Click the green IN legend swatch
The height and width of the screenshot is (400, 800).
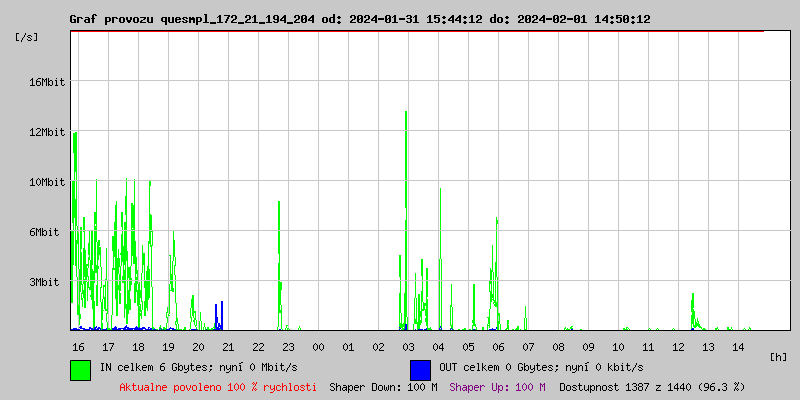click(81, 370)
